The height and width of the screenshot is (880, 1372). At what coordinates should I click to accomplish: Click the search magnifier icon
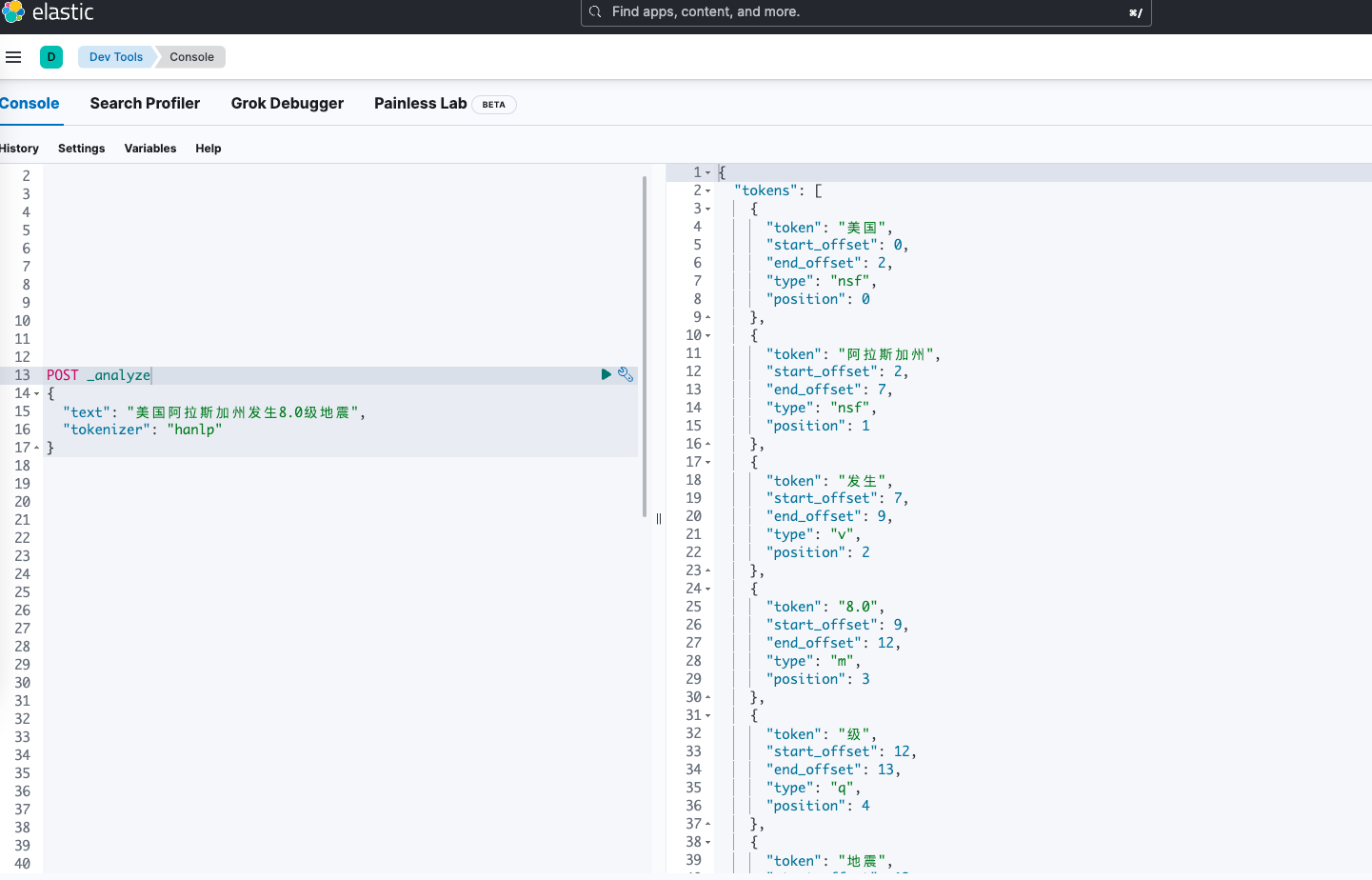coord(595,12)
